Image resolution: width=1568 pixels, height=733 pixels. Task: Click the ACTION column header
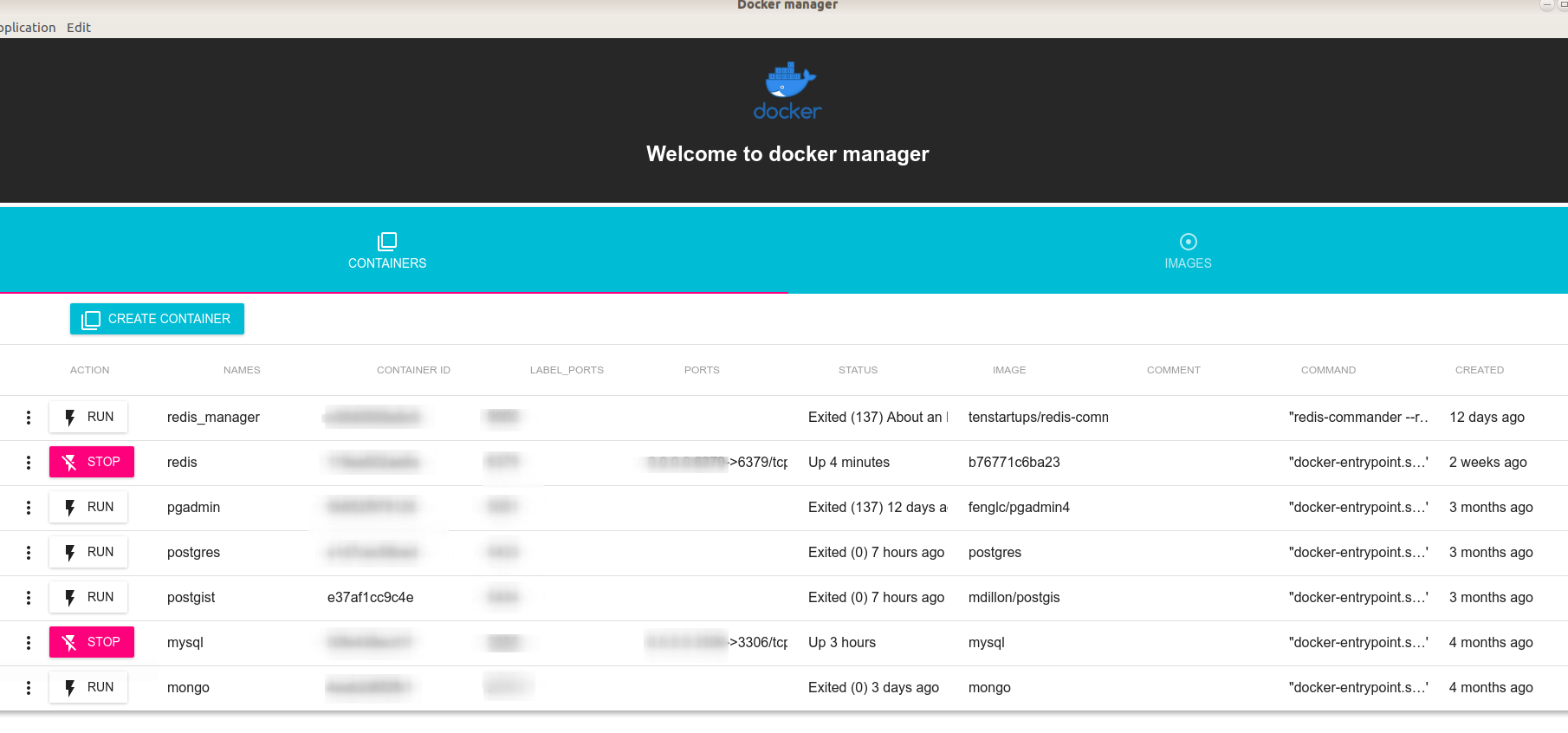[x=90, y=370]
